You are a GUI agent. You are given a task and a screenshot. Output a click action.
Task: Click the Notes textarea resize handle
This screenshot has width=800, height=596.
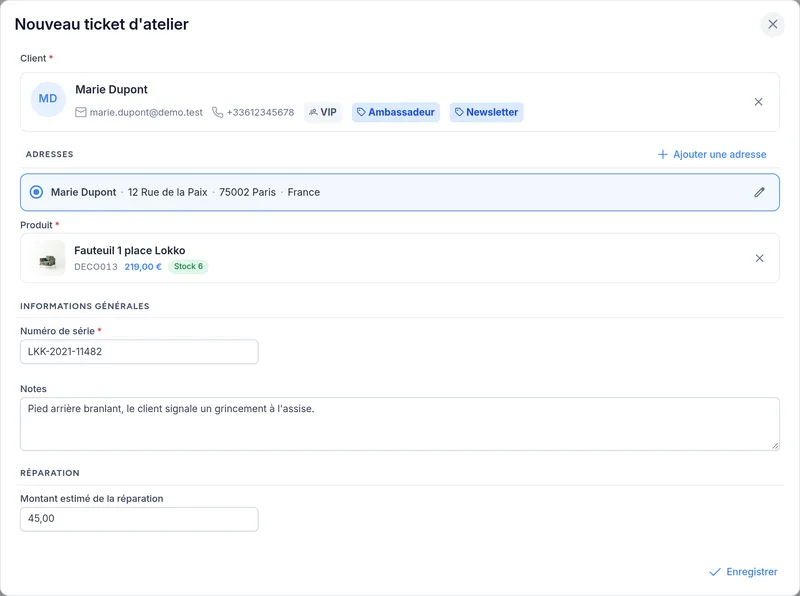click(x=775, y=446)
